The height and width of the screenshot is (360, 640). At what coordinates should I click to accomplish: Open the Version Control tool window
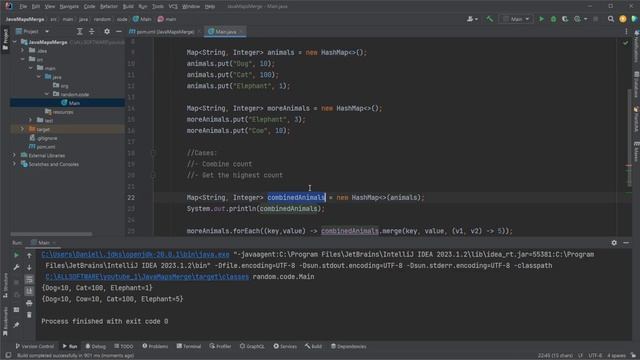34,346
